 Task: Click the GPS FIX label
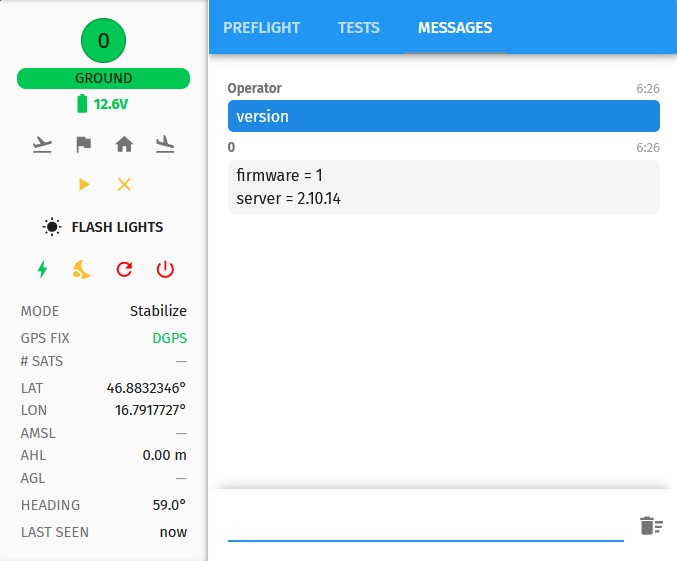point(45,338)
